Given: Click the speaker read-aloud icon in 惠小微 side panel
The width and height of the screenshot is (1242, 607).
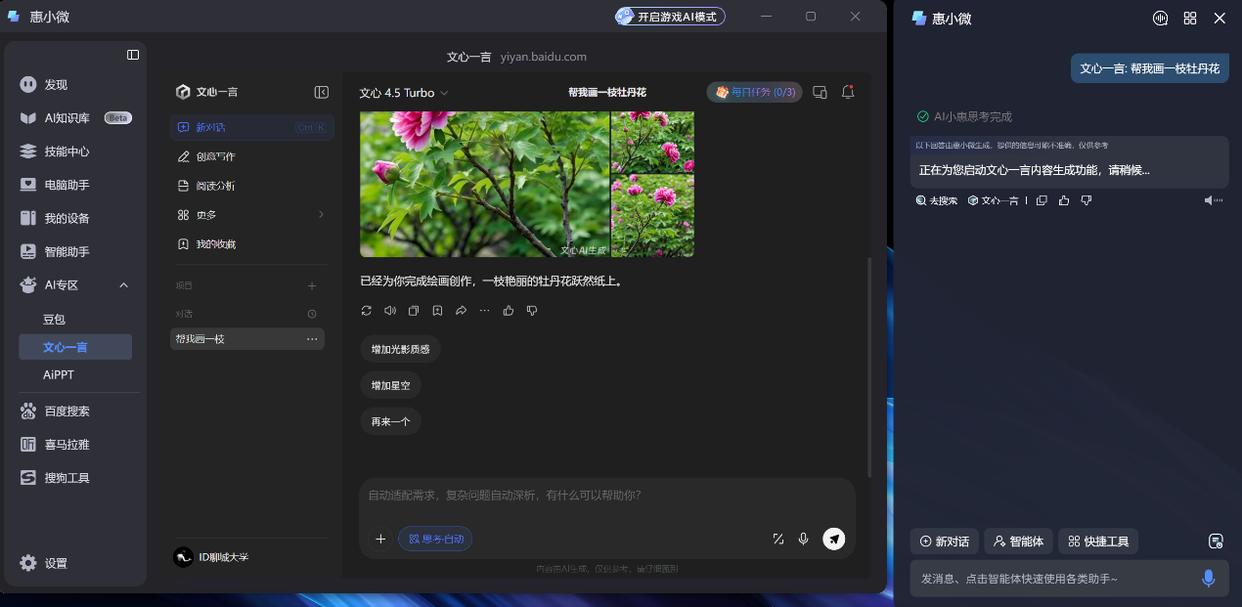Looking at the screenshot, I should (x=1212, y=200).
